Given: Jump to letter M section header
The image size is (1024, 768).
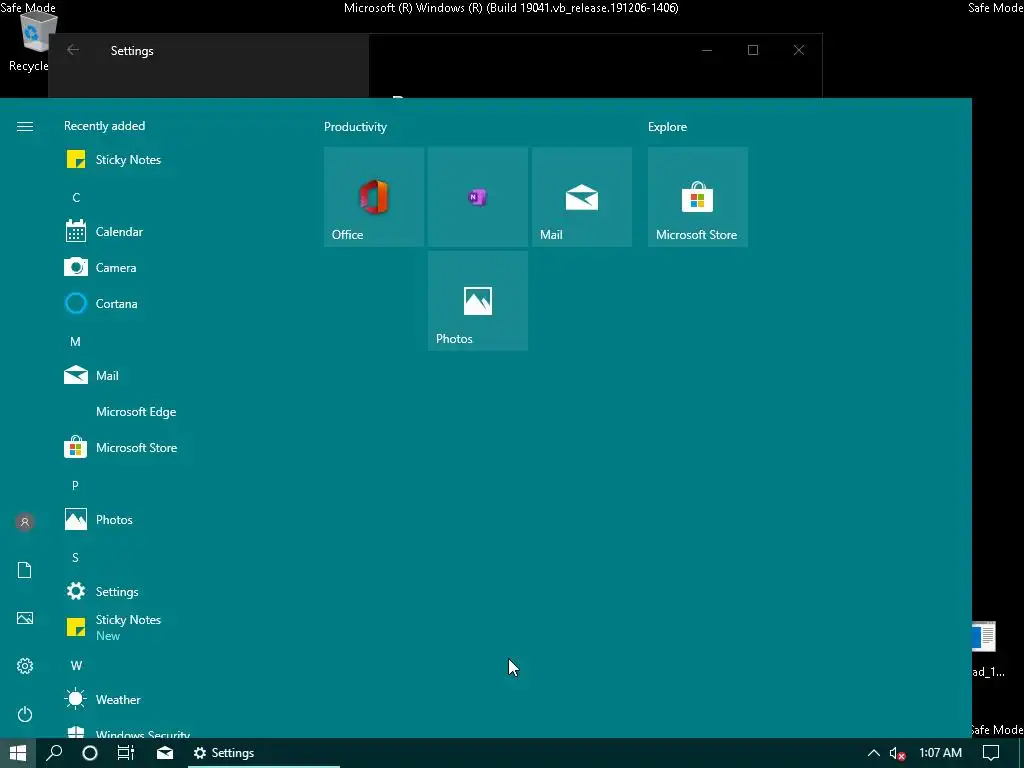Looking at the screenshot, I should 75,342.
